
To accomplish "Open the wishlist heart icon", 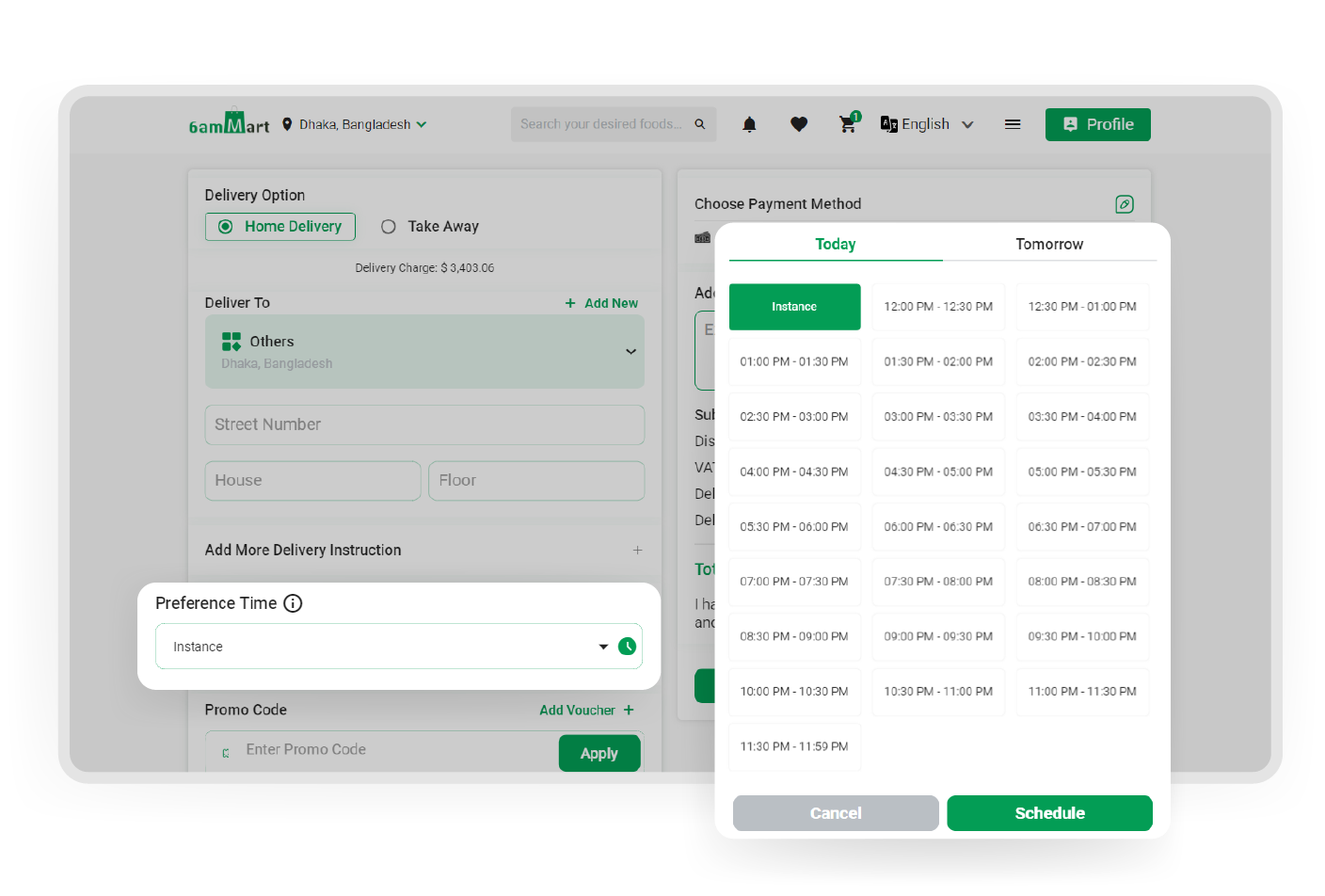I will click(799, 124).
